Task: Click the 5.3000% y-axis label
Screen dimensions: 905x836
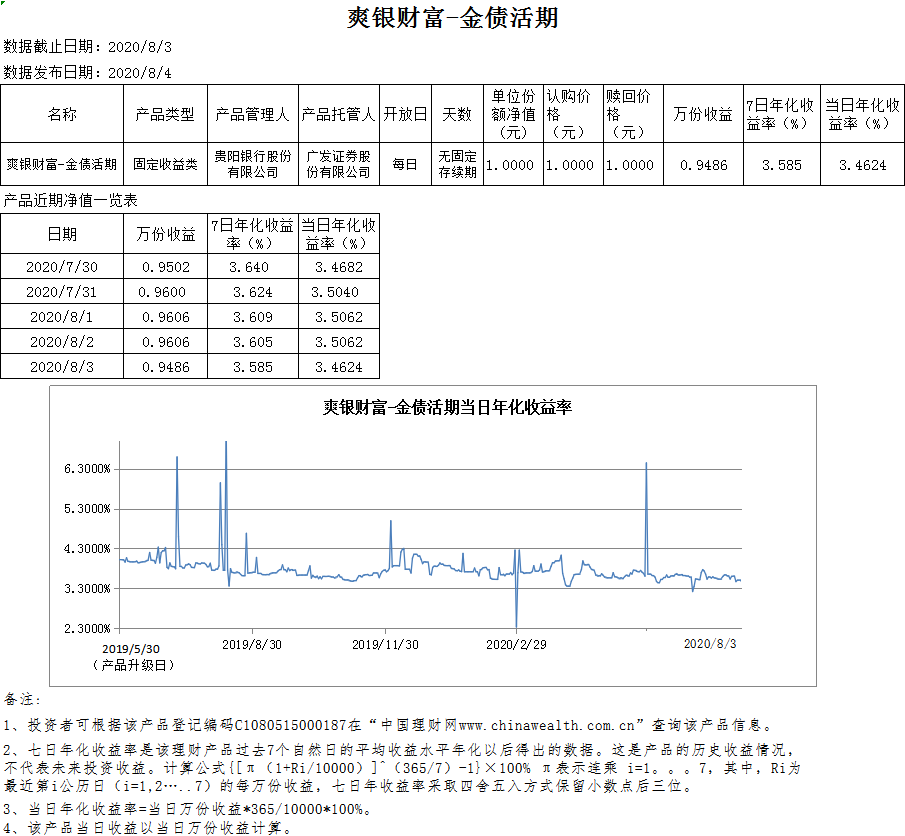Action: 87,509
